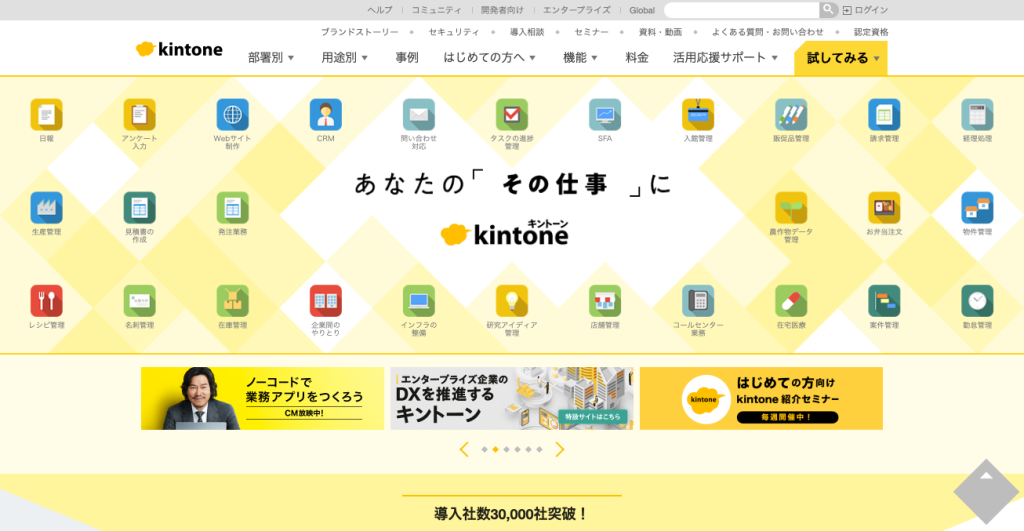Open the 物件管理 app icon
The height and width of the screenshot is (531, 1024).
pos(977,208)
